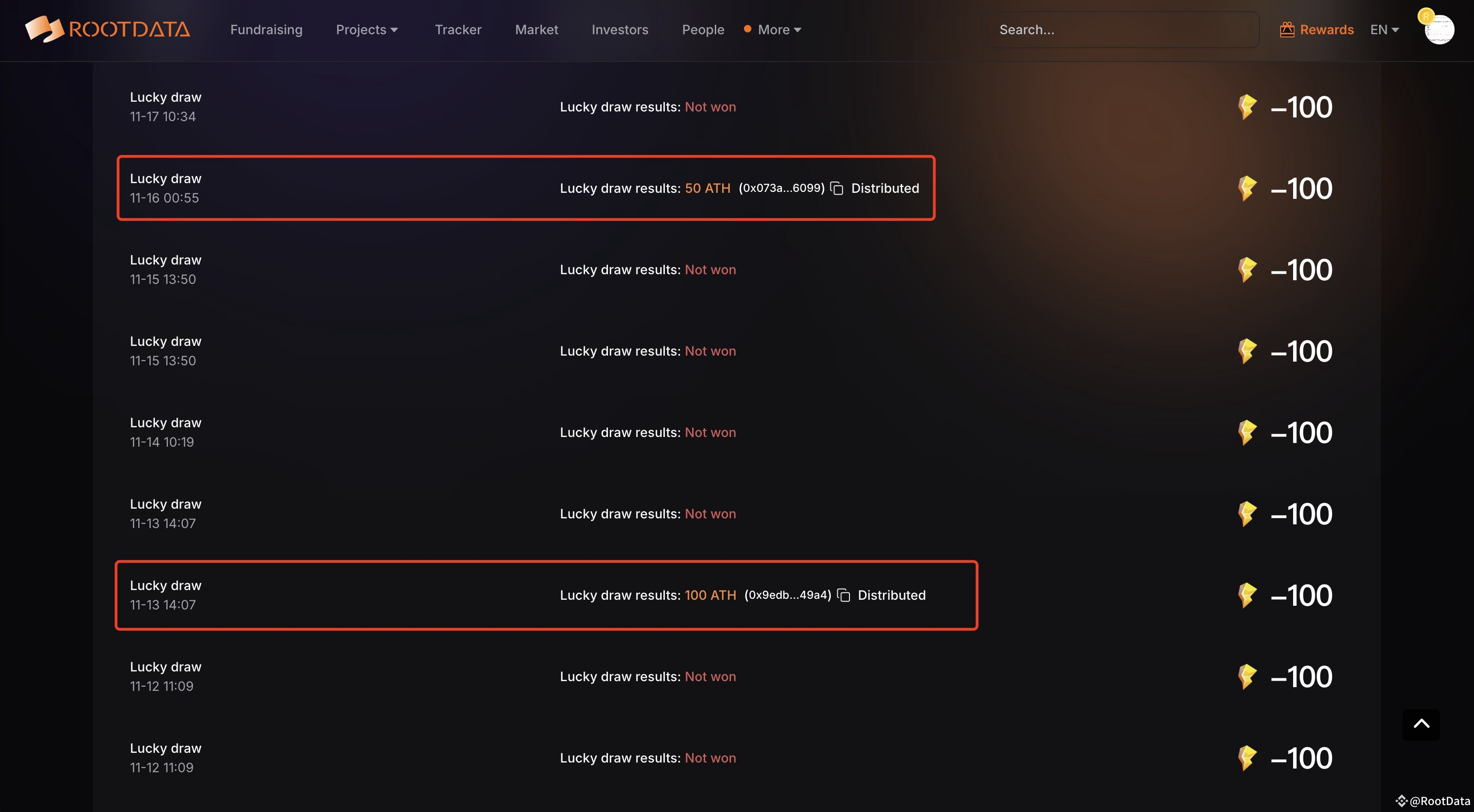Click the points gem icon next to top -100

coord(1248,106)
